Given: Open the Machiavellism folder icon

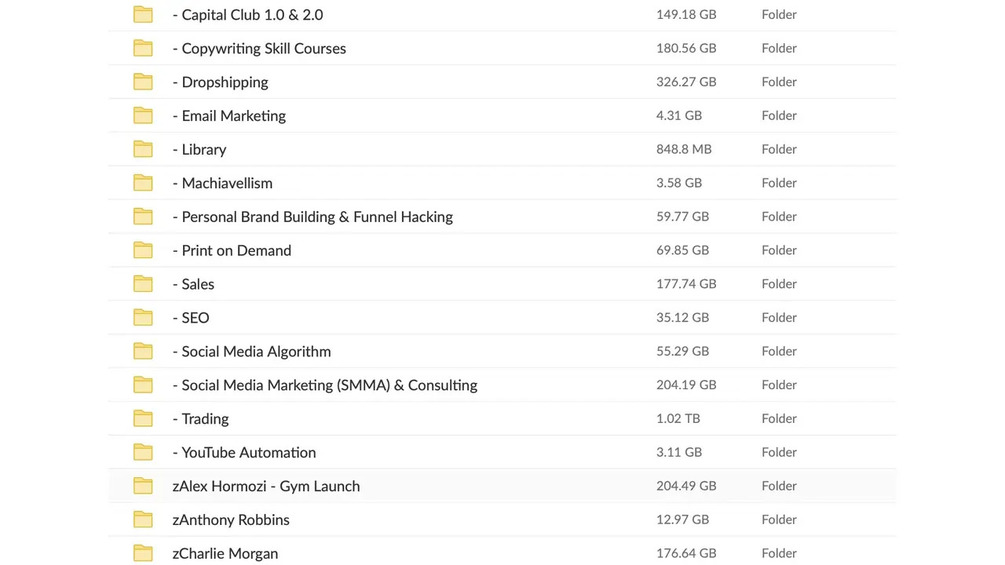Looking at the screenshot, I should click(x=143, y=183).
